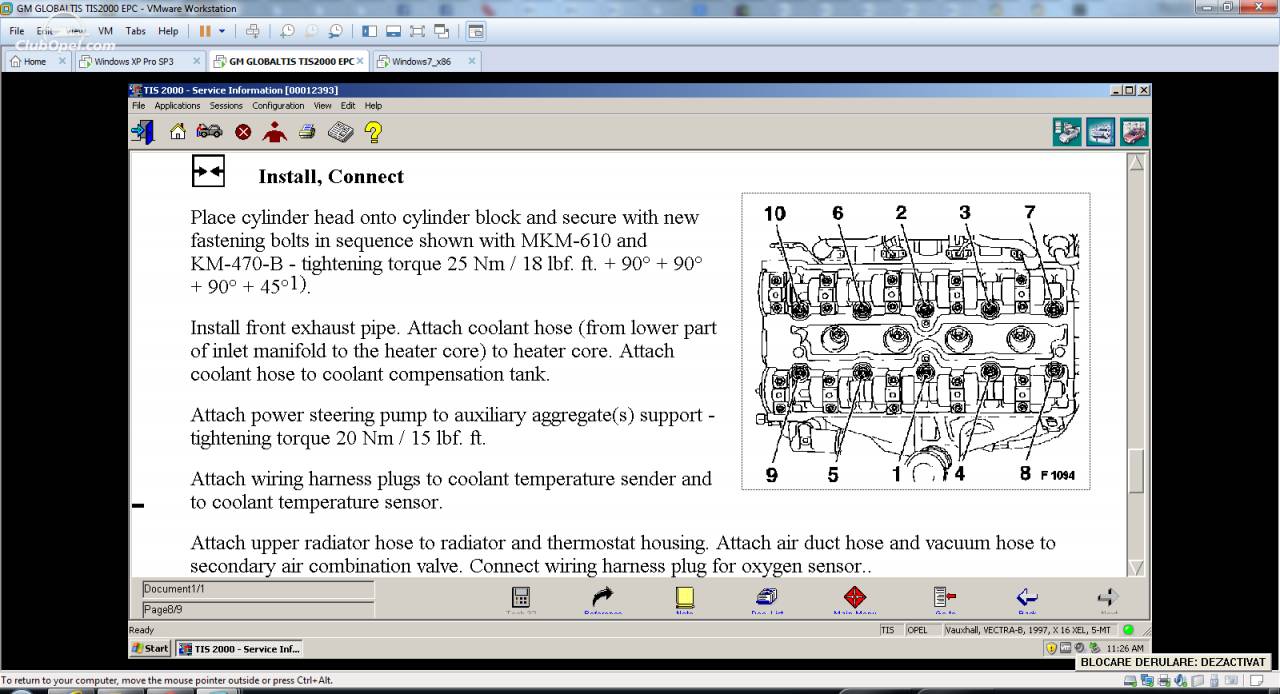1280x694 pixels.
Task: Click the first teal car icon, top right
Action: [1067, 132]
